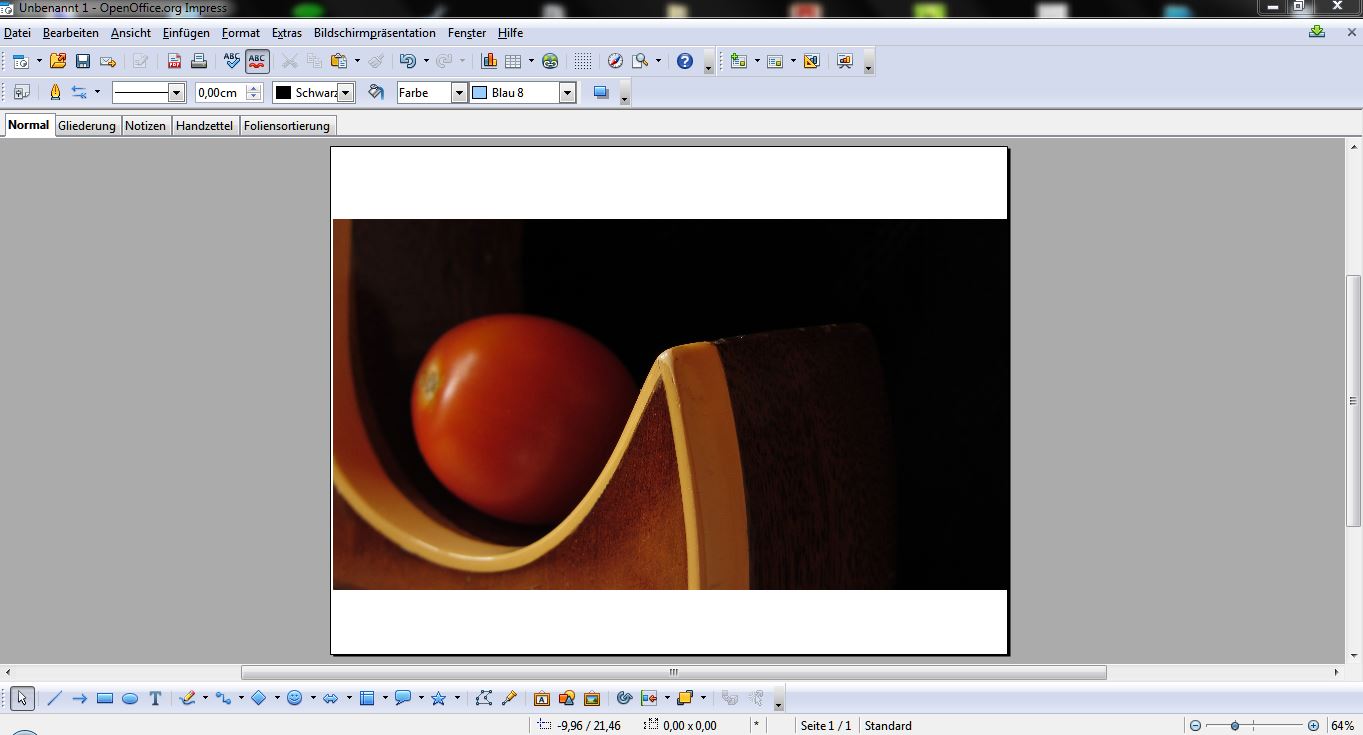The height and width of the screenshot is (735, 1363).
Task: Switch to the Notizen tab
Action: click(145, 126)
